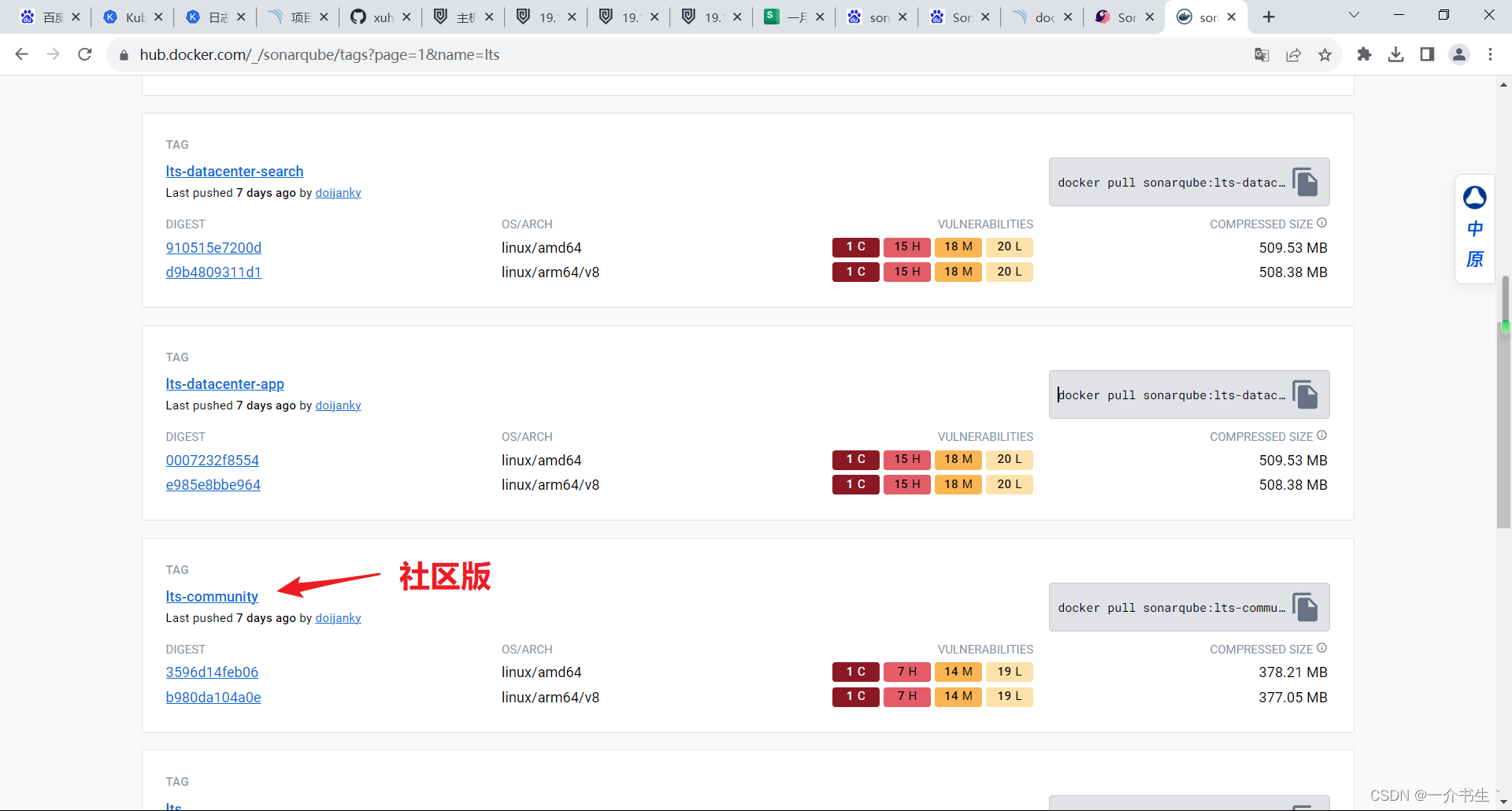Open the translate page icon

(1262, 54)
